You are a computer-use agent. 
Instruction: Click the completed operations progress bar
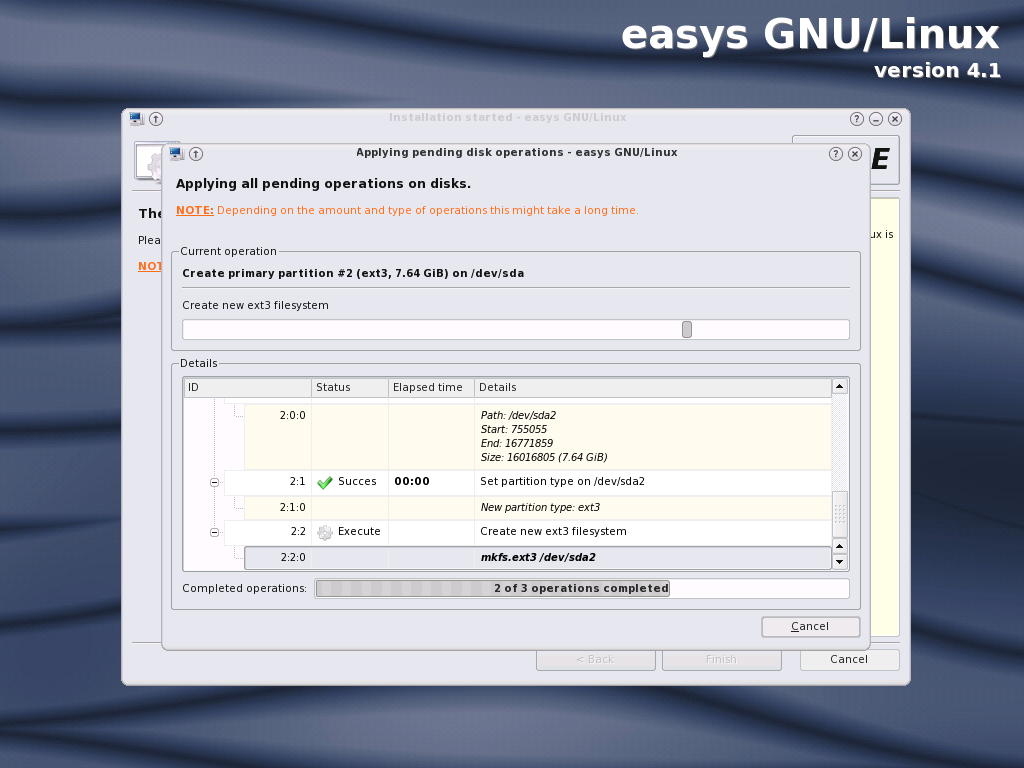pos(582,588)
